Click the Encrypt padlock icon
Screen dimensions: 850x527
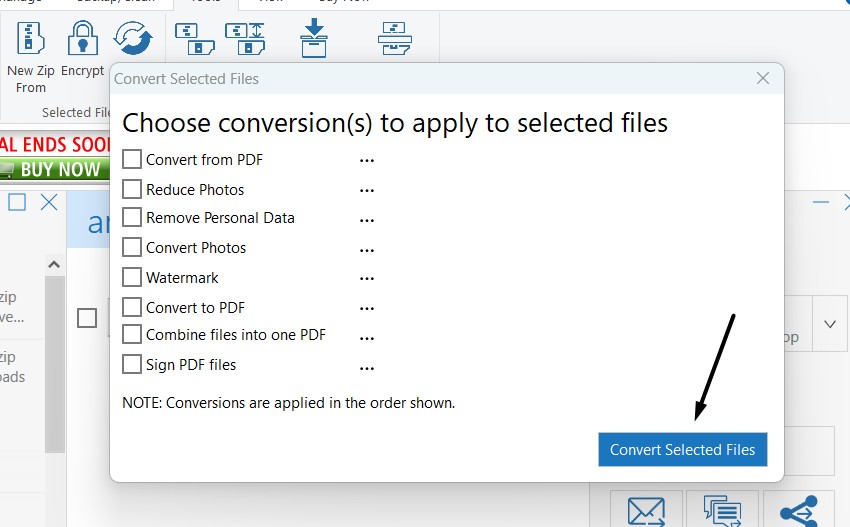pyautogui.click(x=82, y=39)
